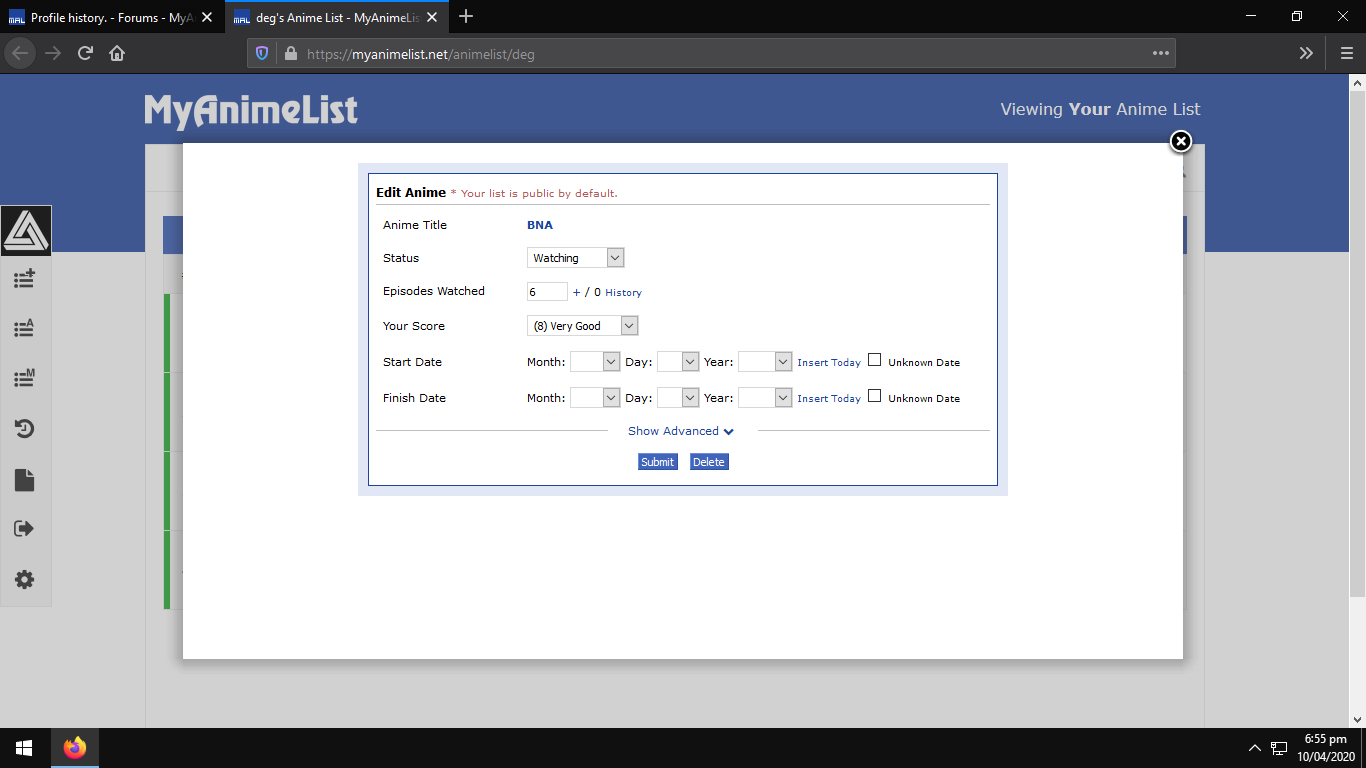Check Unknown Date for the Finish Date
Screen dimensions: 1366x768
[875, 397]
